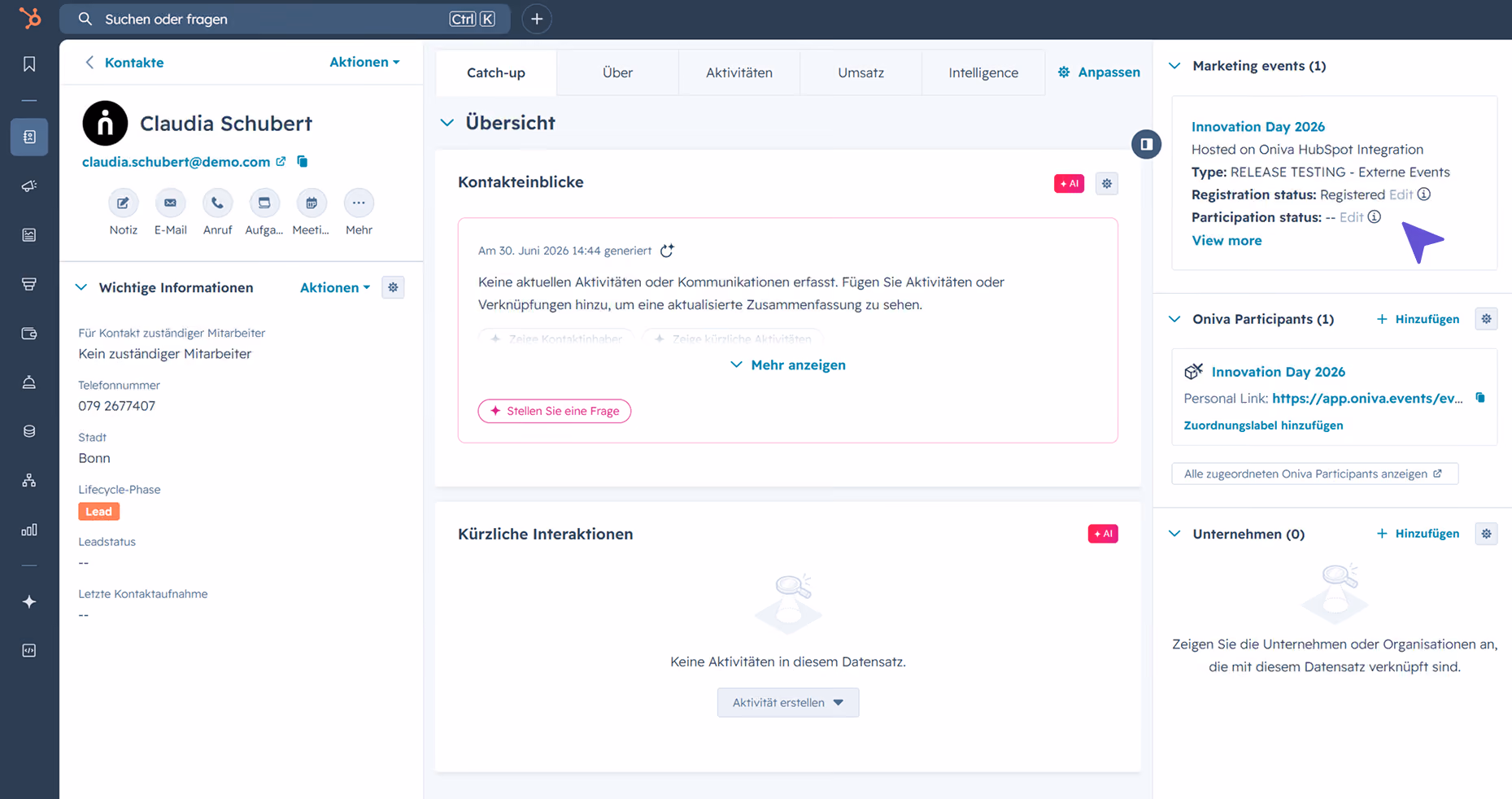Click Anpassen to customize tabs
Viewport: 1512px width, 799px height.
point(1099,72)
